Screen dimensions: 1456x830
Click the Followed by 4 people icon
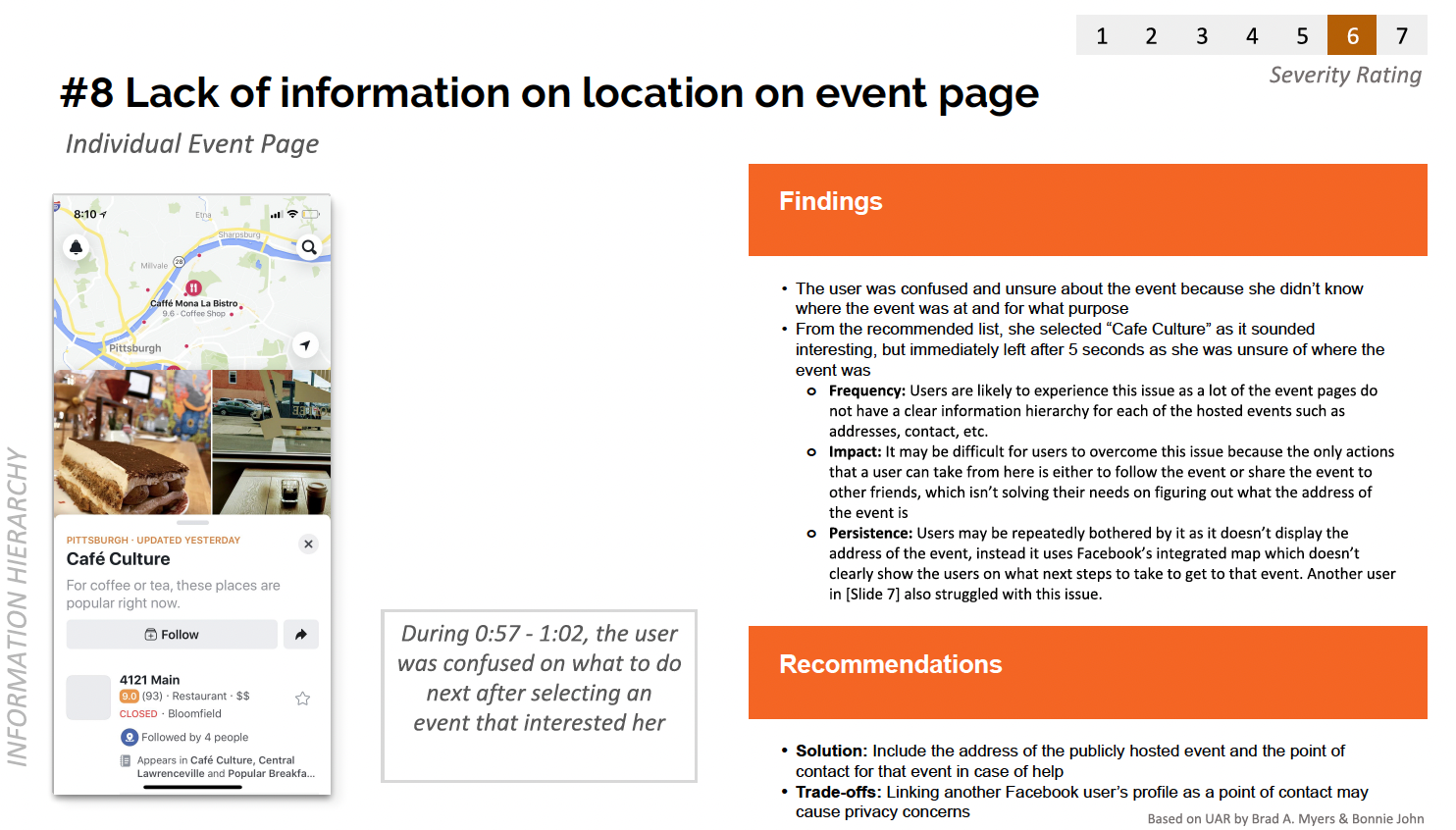pyautogui.click(x=129, y=737)
